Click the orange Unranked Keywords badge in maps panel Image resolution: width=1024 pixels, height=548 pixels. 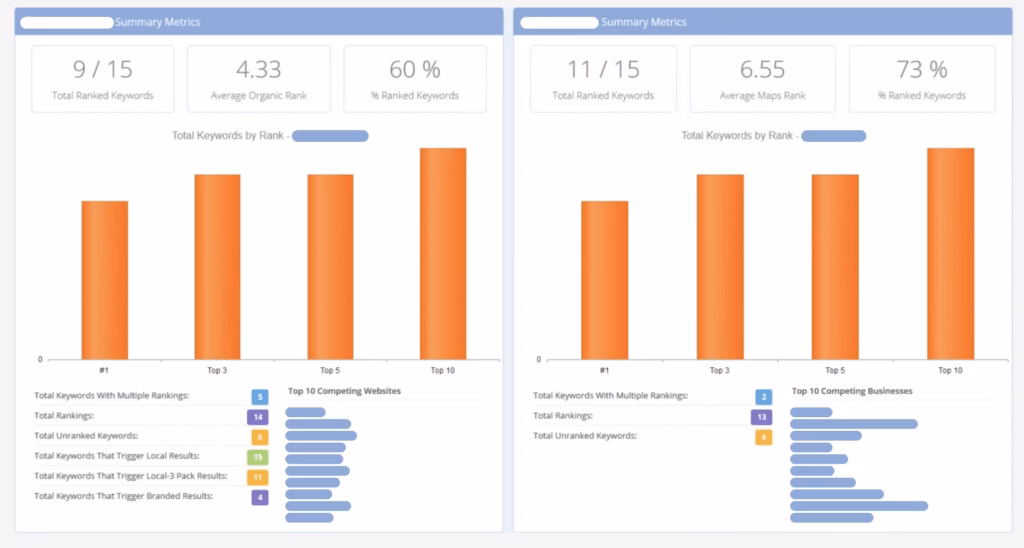(x=763, y=437)
